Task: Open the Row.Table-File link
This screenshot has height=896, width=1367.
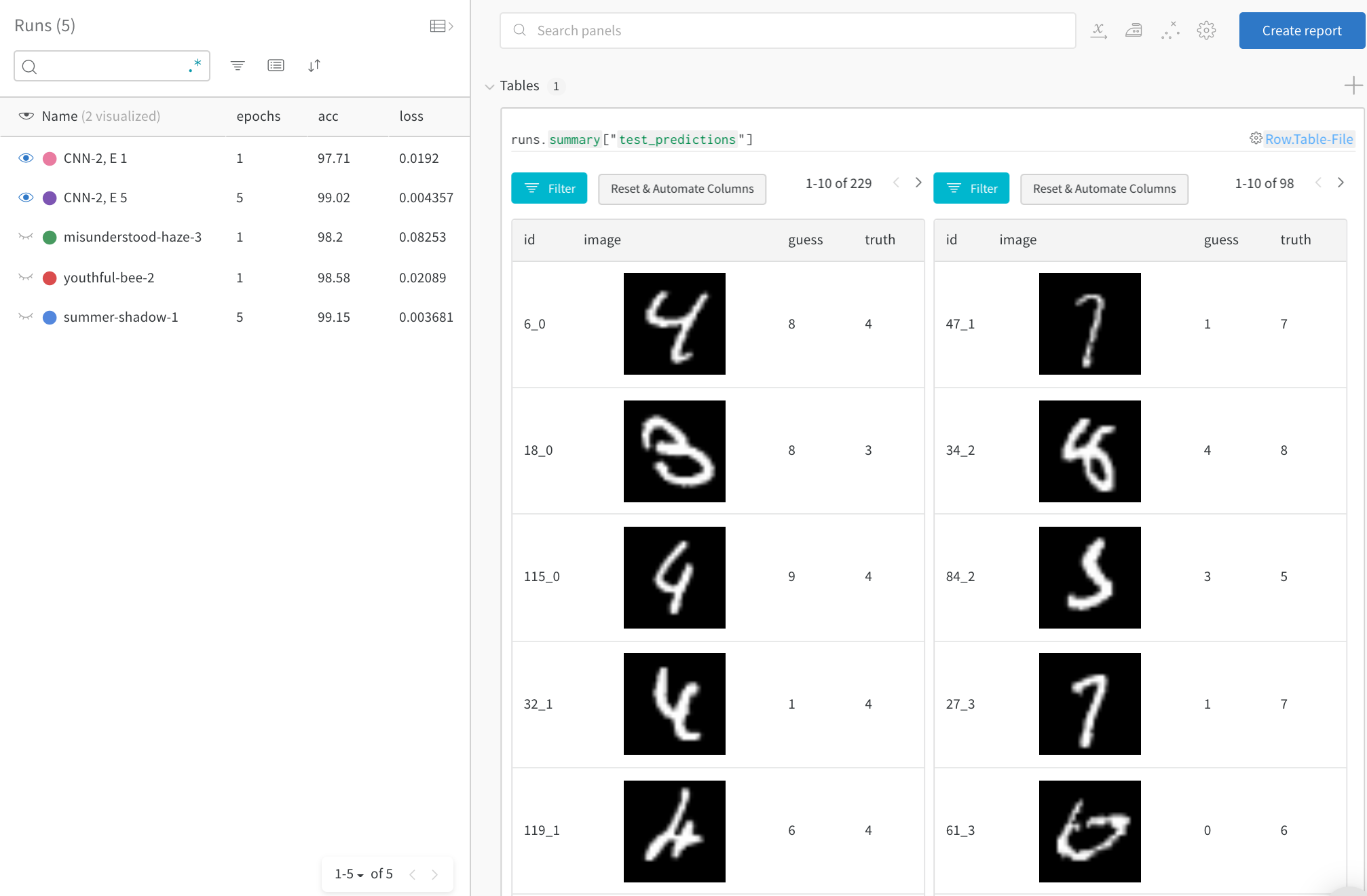Action: (x=1308, y=139)
